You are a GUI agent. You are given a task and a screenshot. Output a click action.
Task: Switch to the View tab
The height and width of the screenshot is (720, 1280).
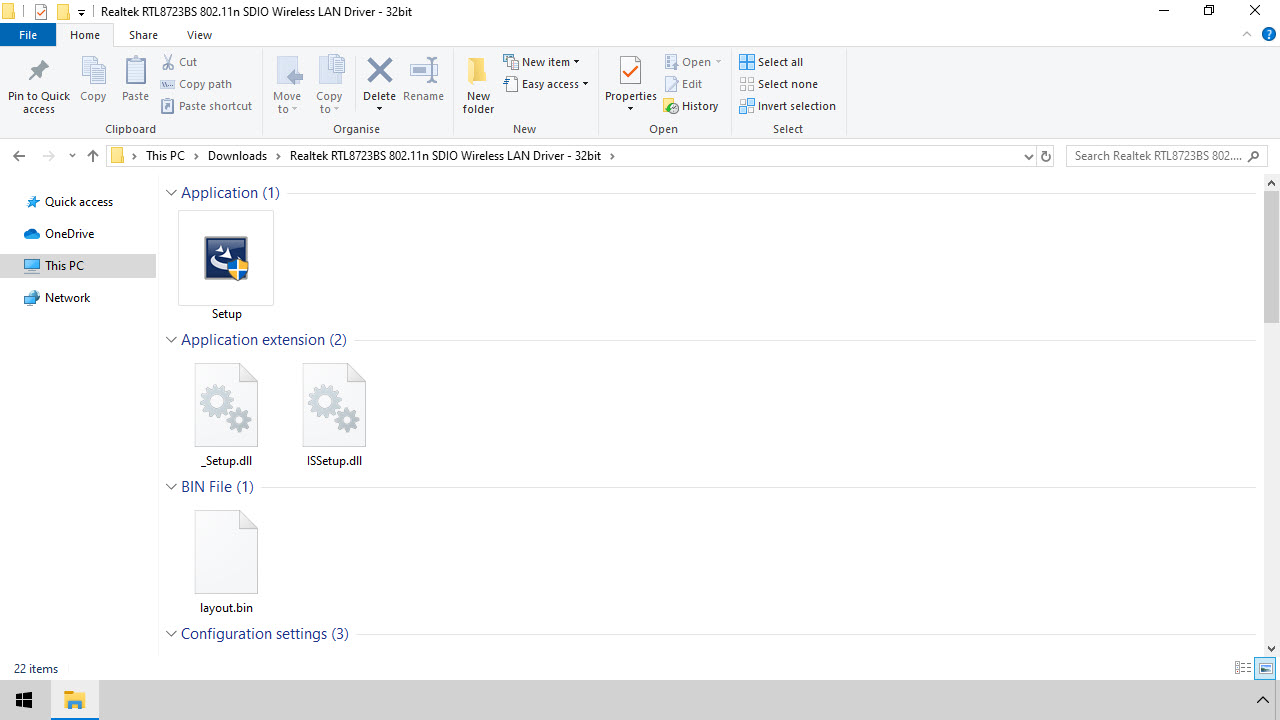[x=199, y=35]
